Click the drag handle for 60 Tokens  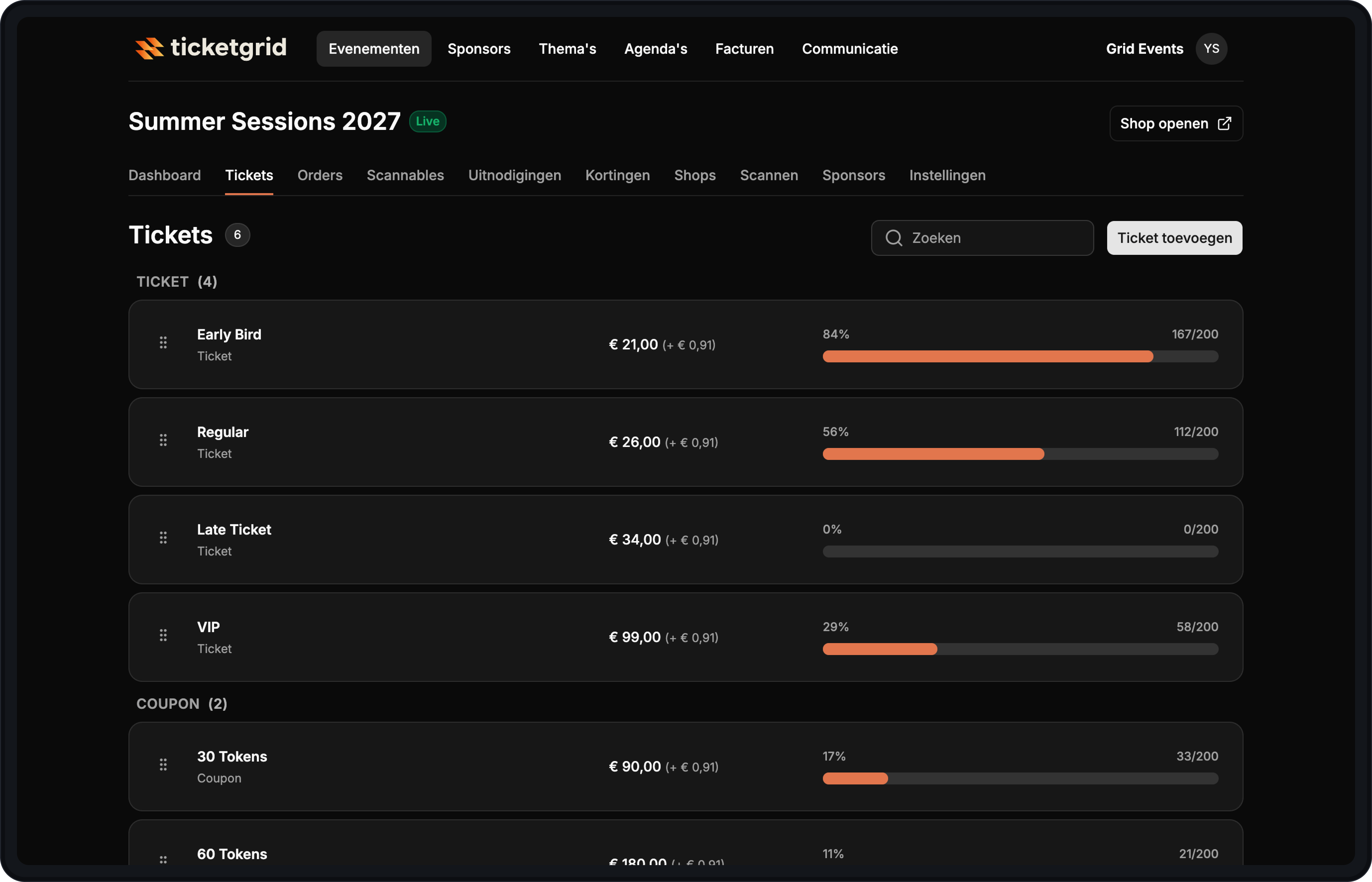pos(163,860)
